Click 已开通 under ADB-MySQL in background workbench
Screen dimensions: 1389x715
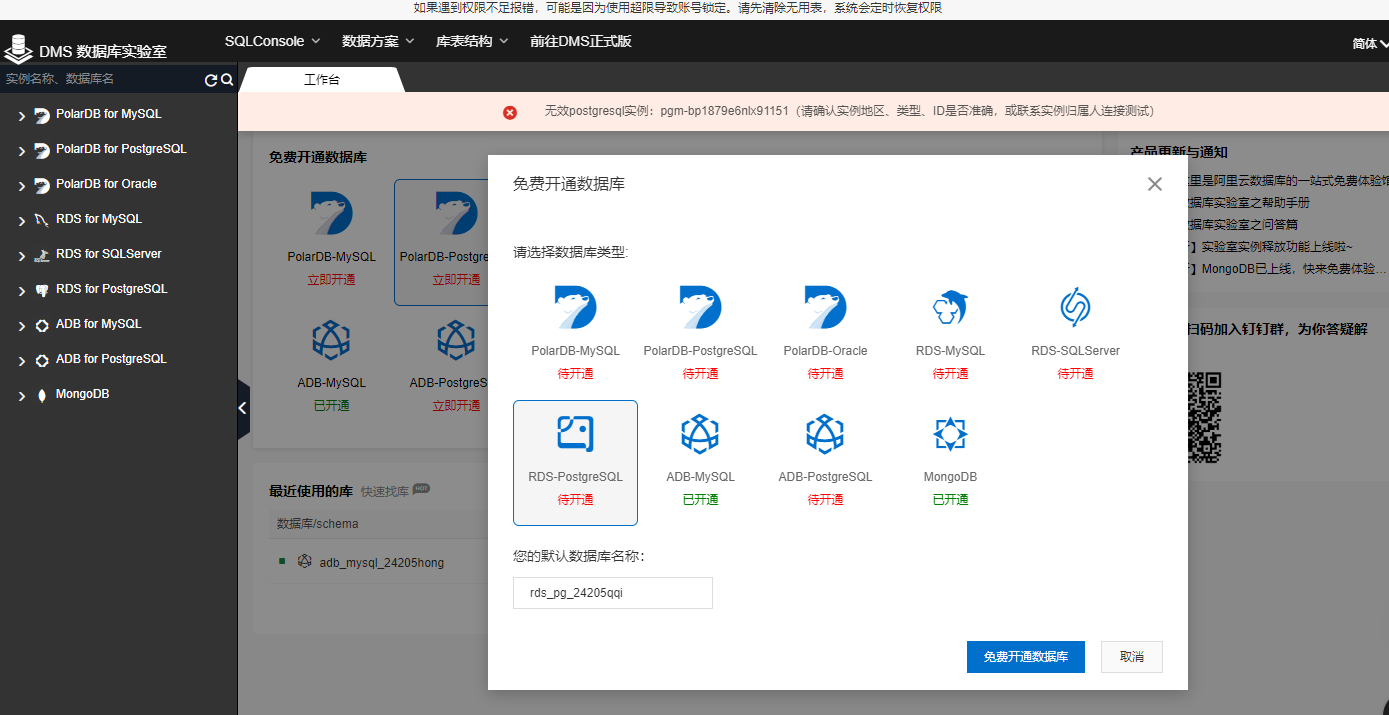pyautogui.click(x=331, y=406)
